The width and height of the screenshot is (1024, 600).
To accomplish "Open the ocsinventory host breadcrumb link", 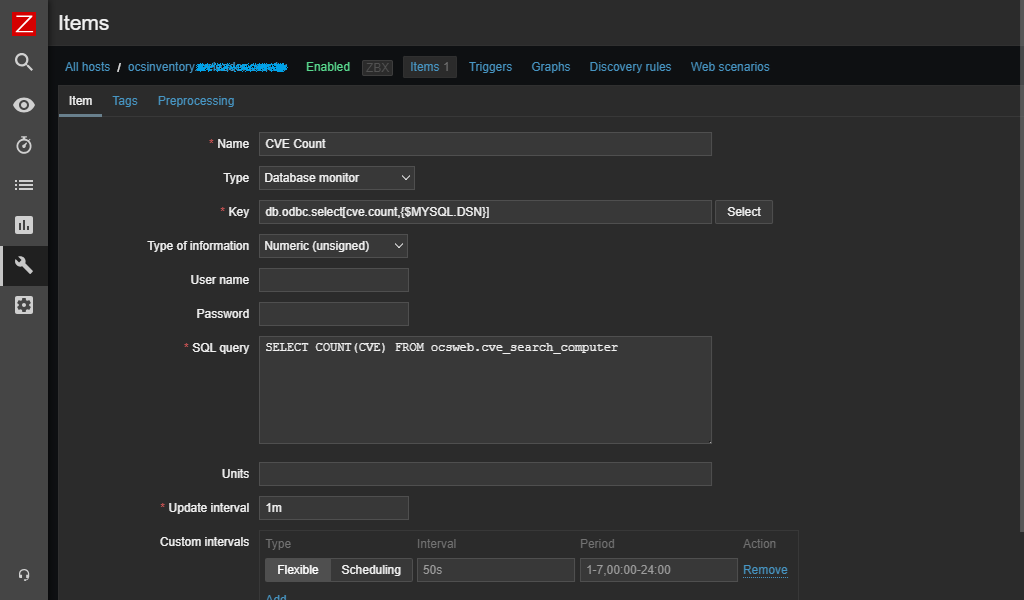I will 208,67.
